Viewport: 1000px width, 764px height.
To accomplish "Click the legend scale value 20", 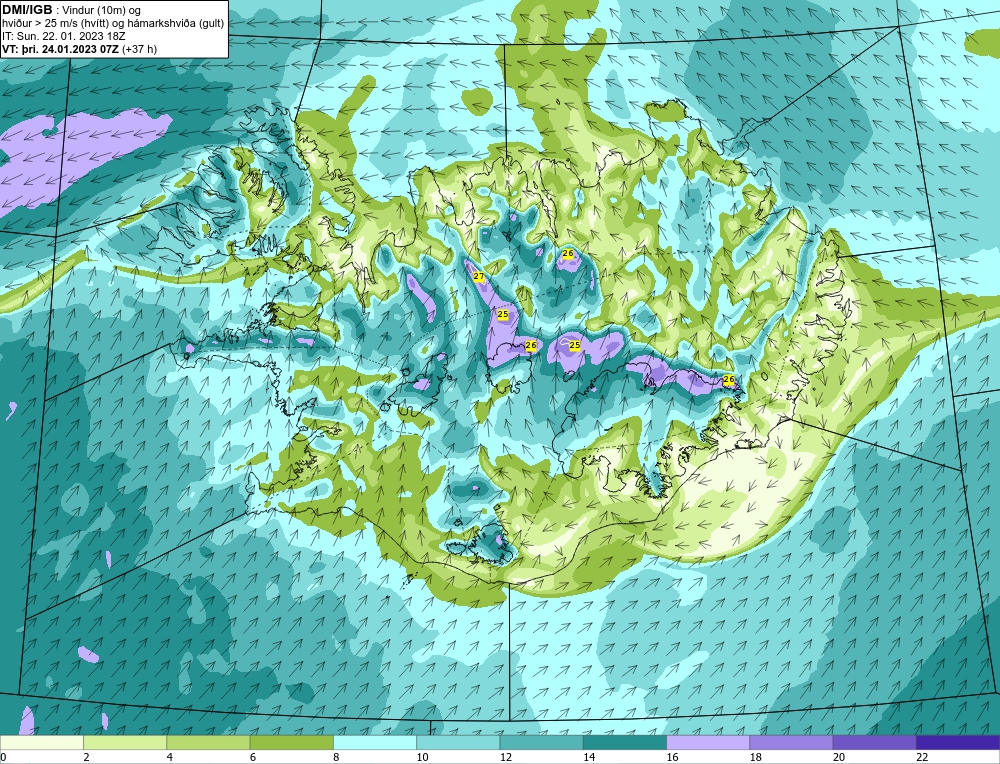I will (x=839, y=757).
